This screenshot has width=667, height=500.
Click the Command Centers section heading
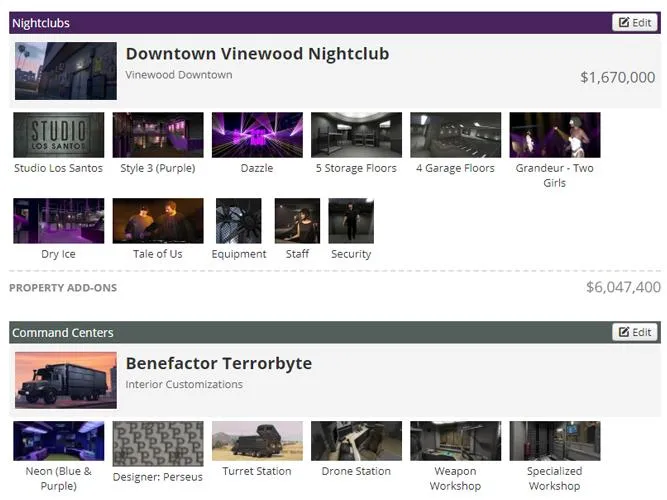[x=63, y=333]
